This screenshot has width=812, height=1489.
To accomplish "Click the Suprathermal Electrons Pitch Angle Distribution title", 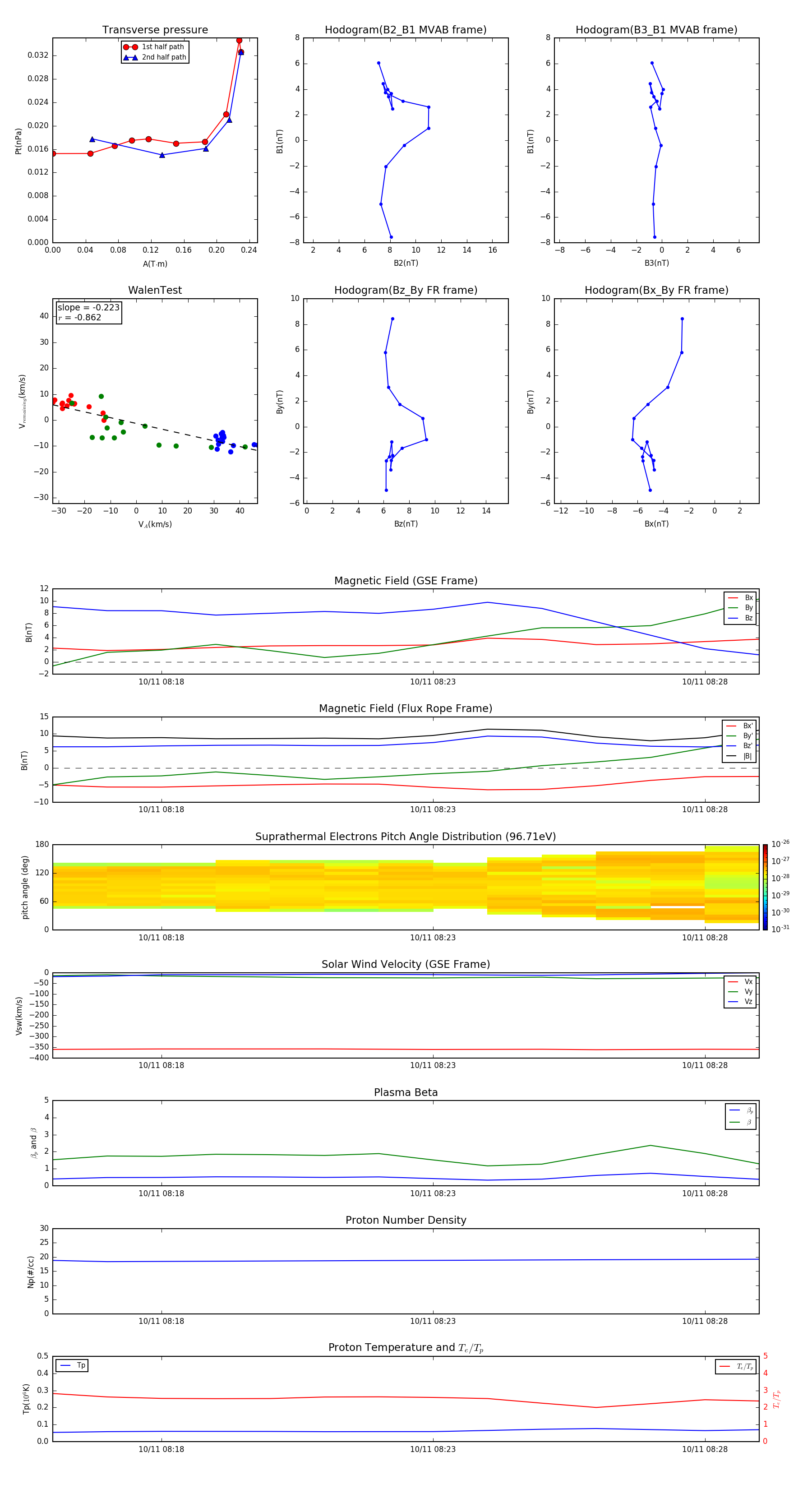I will pyautogui.click(x=406, y=837).
